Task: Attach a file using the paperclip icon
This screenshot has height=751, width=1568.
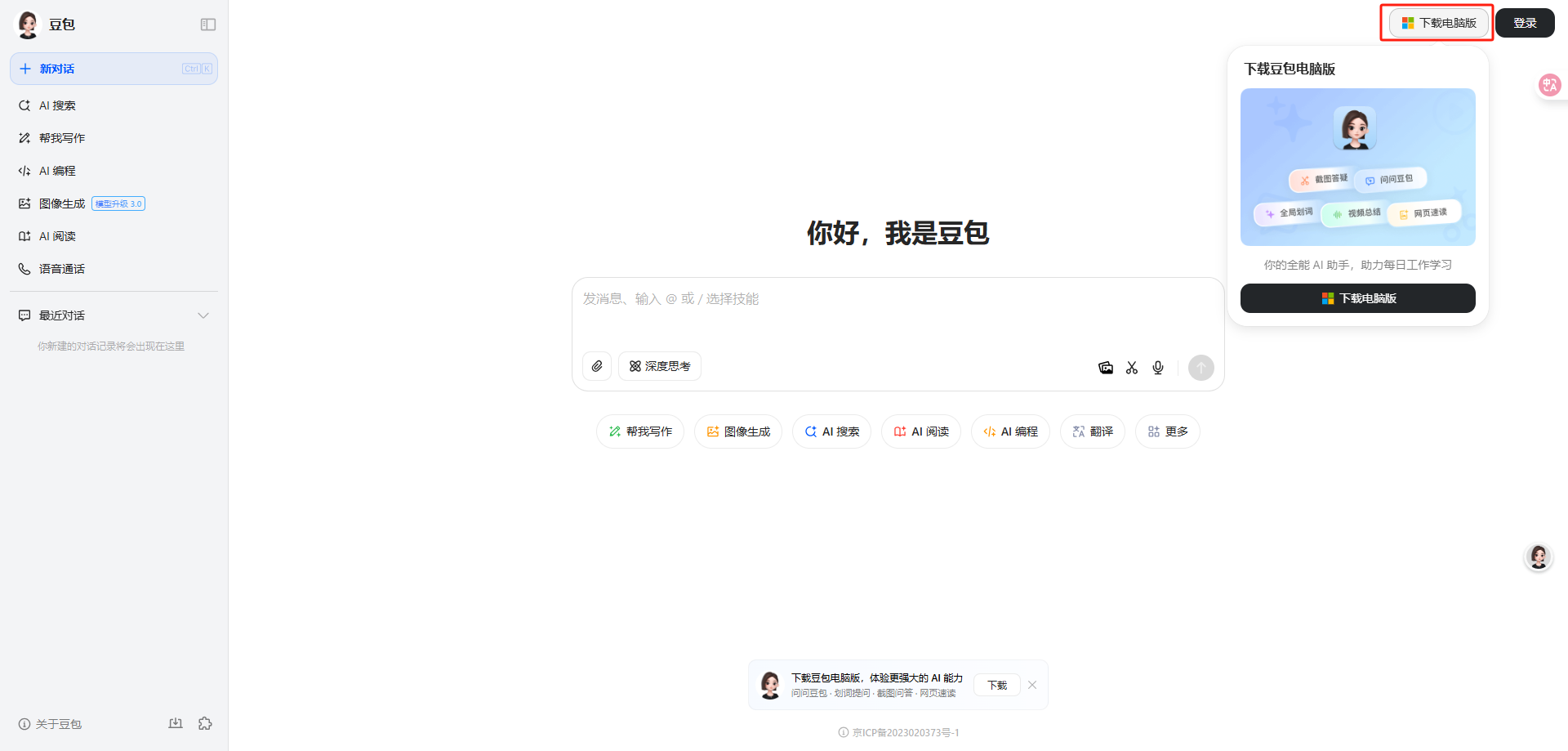Action: [596, 366]
